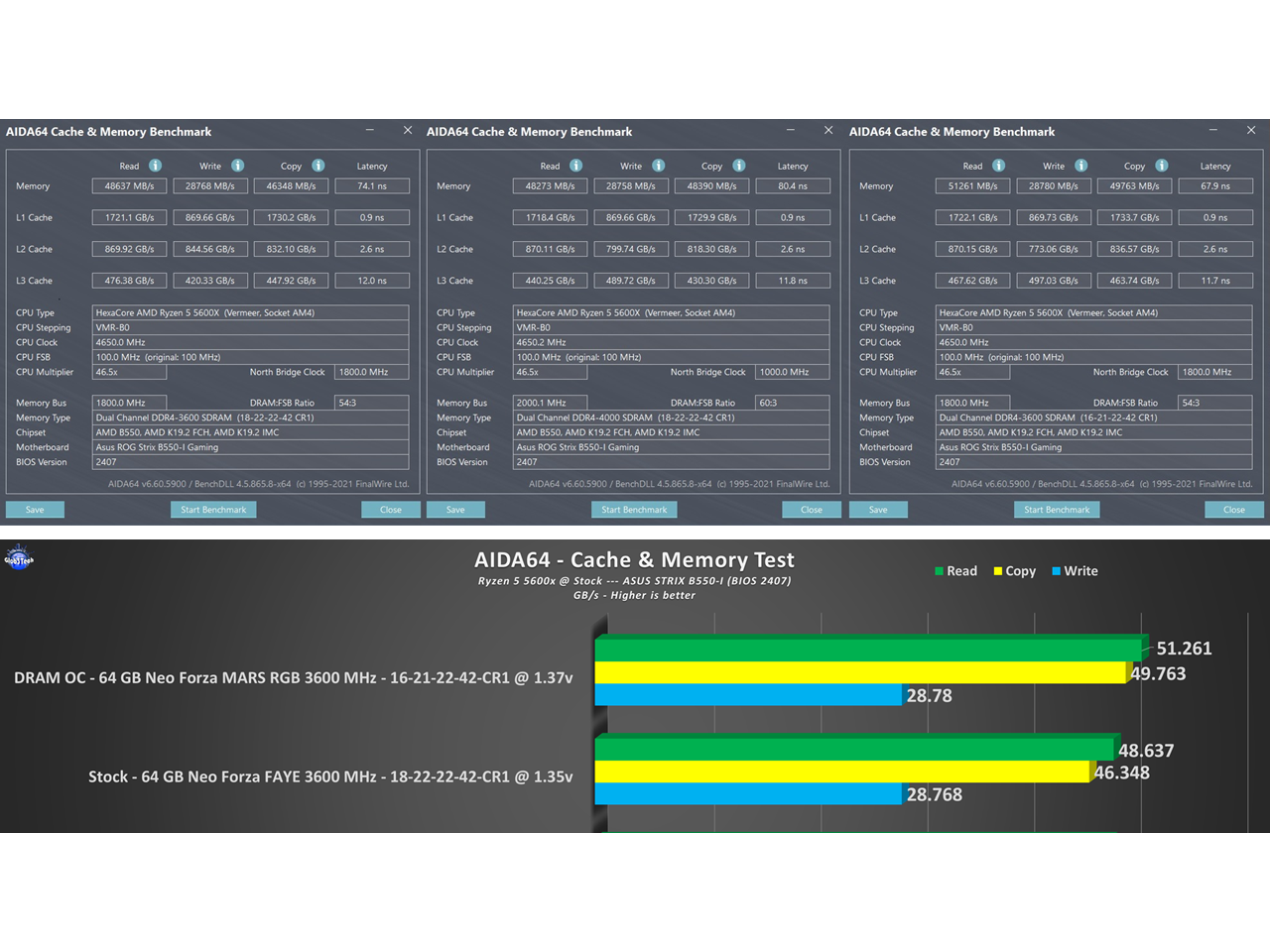Click Memory copy 46348 MB/s field
Screen dimensions: 1270x952
(291, 185)
